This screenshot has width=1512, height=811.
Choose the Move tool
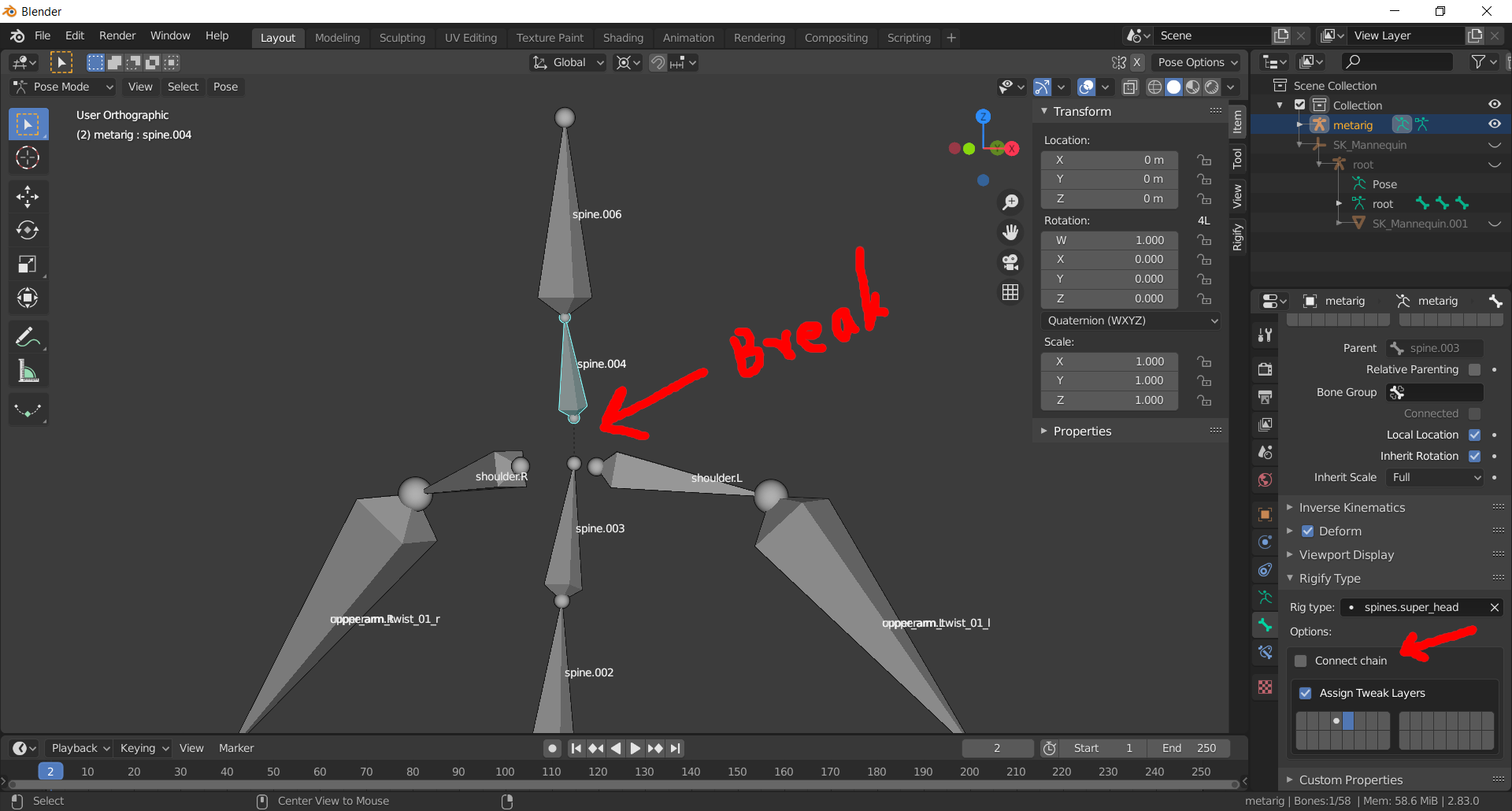pos(28,197)
